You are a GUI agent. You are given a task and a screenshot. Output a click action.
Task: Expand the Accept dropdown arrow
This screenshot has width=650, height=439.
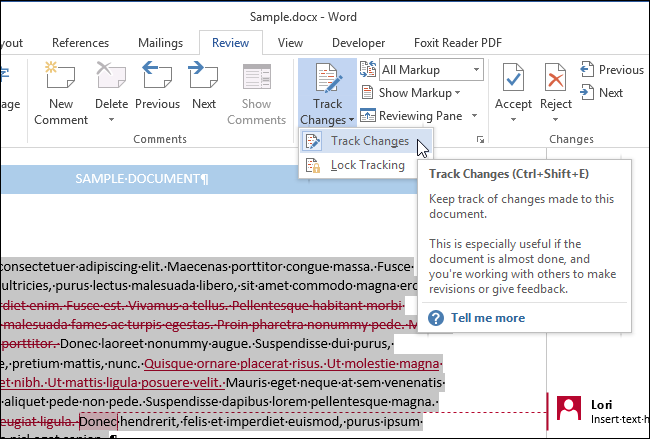click(513, 120)
